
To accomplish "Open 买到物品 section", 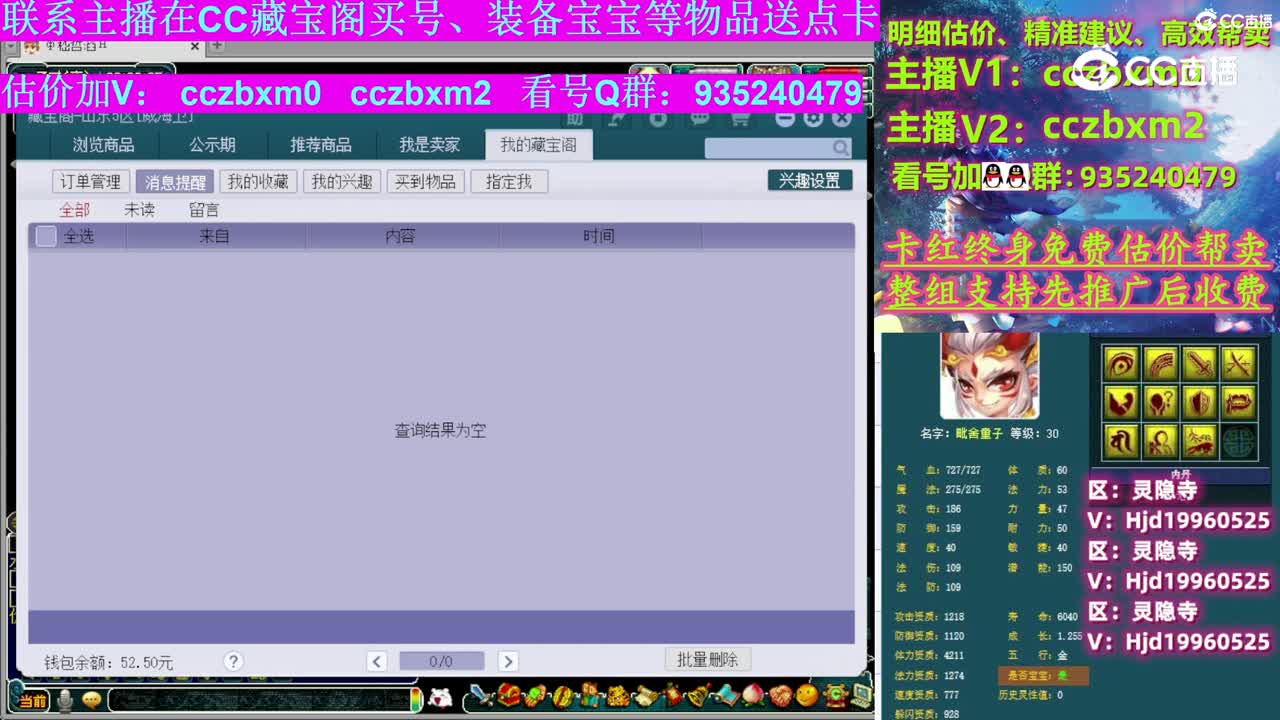I will pos(425,181).
